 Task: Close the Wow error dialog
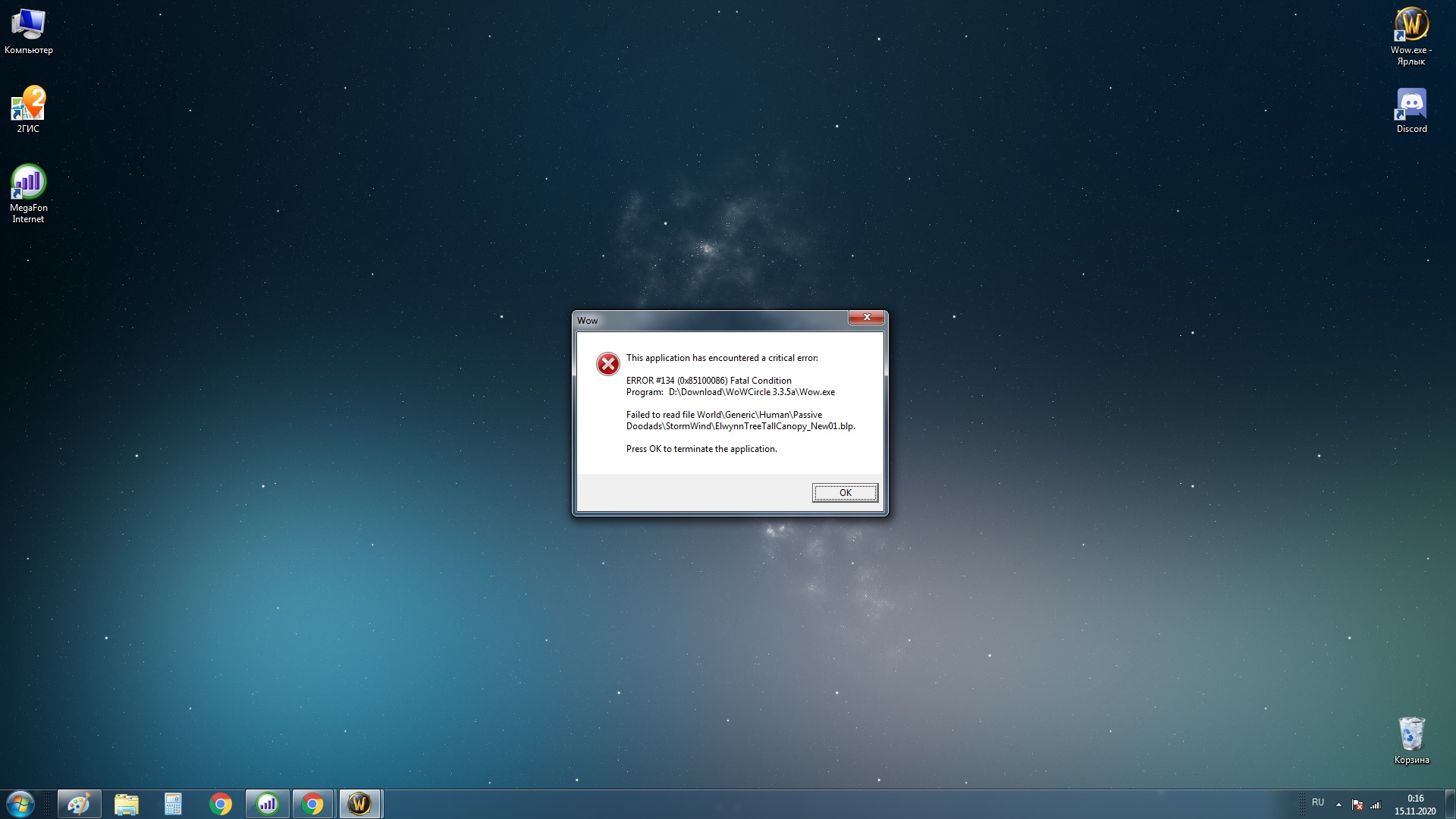point(866,317)
